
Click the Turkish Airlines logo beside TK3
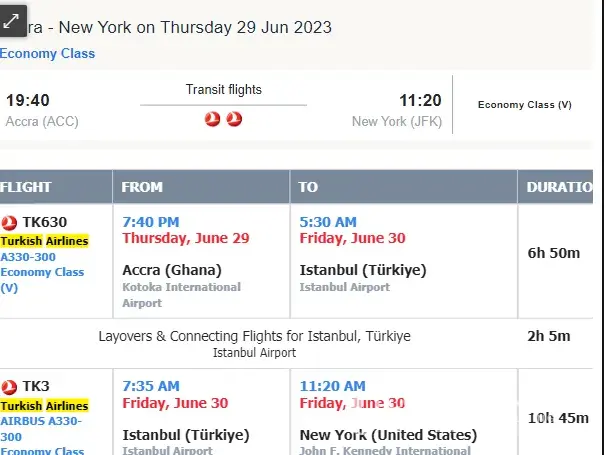tap(10, 386)
